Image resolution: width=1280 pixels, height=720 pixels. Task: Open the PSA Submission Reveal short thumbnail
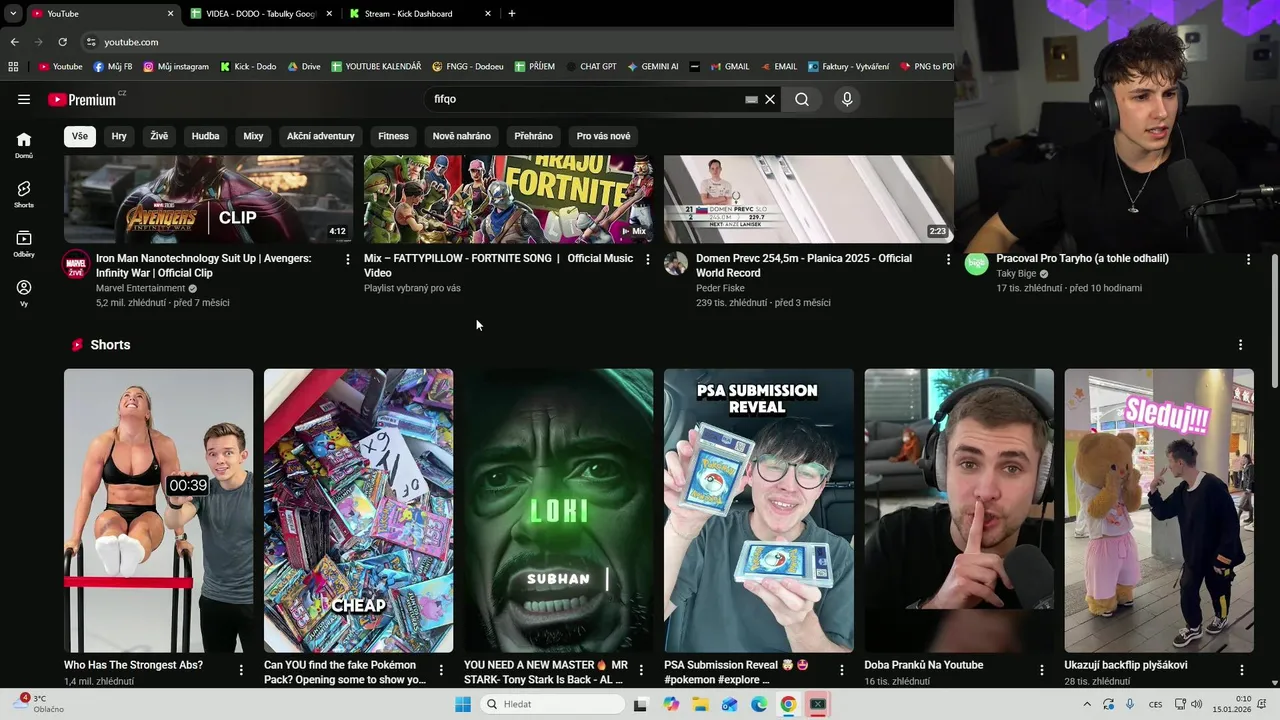(758, 510)
